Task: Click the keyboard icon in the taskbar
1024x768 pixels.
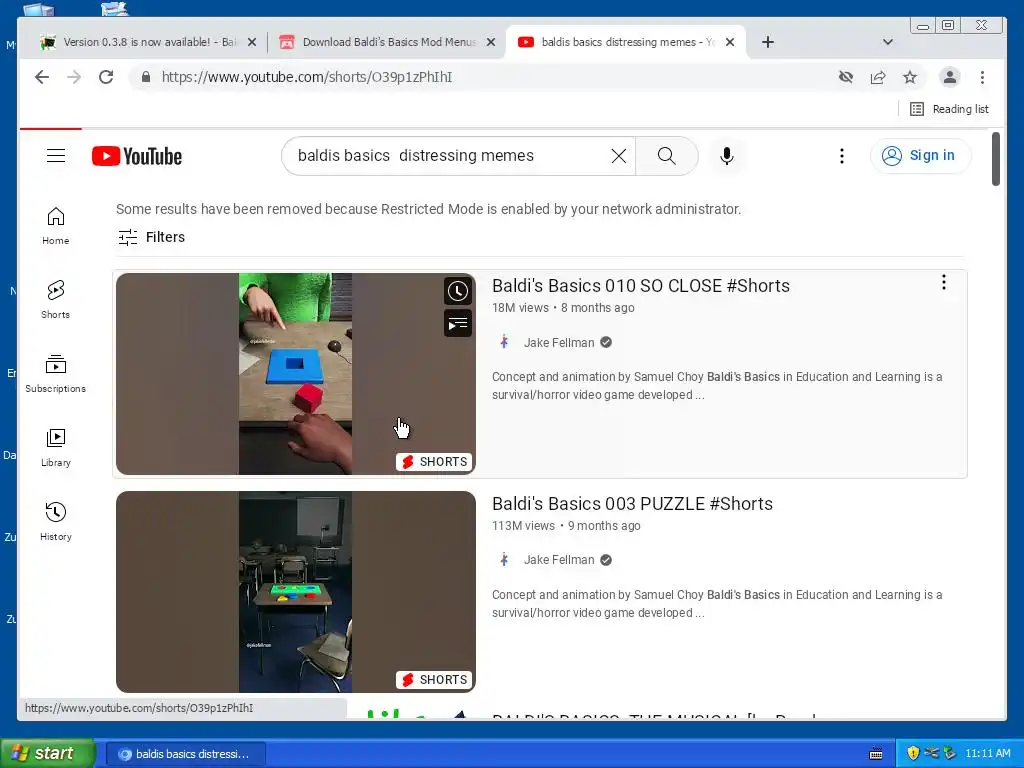Action: pyautogui.click(x=876, y=754)
